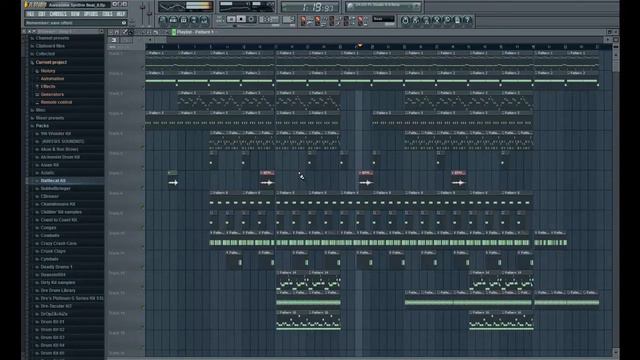Select the Effects item under Current project

click(47, 86)
